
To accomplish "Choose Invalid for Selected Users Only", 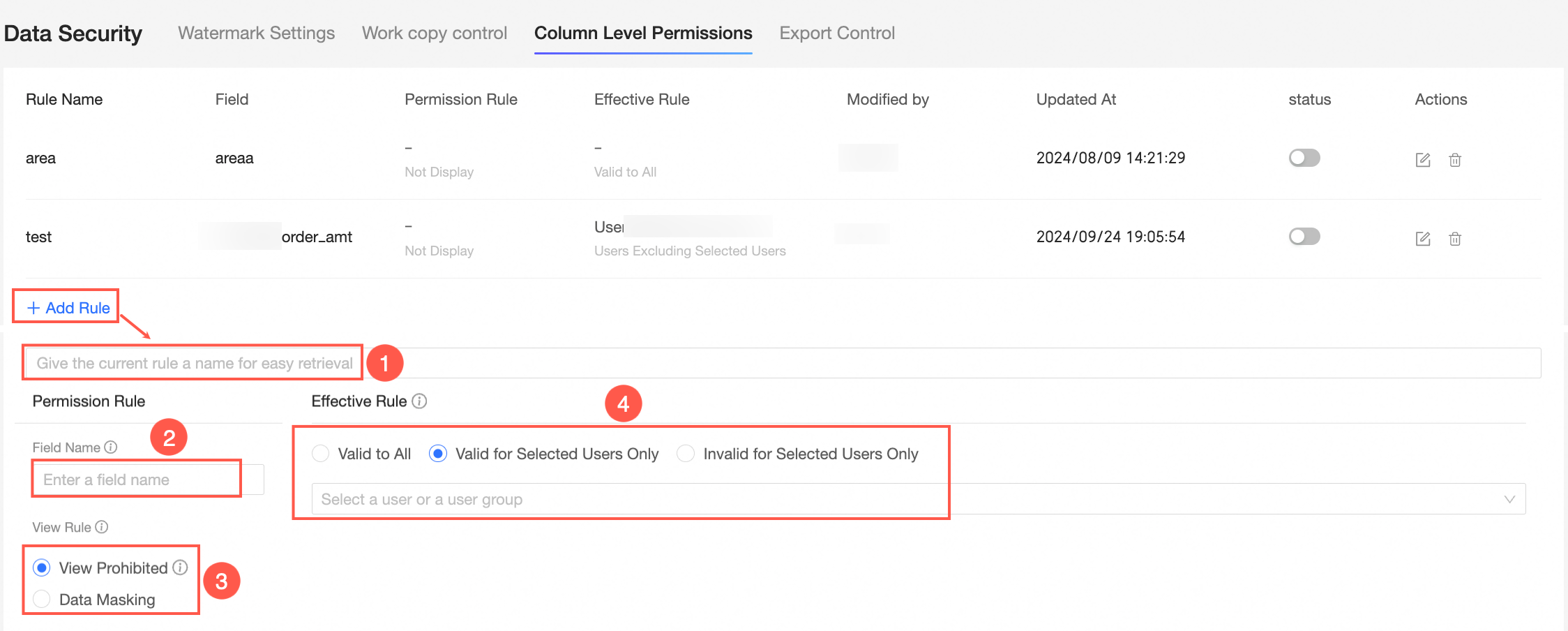I will click(x=686, y=453).
